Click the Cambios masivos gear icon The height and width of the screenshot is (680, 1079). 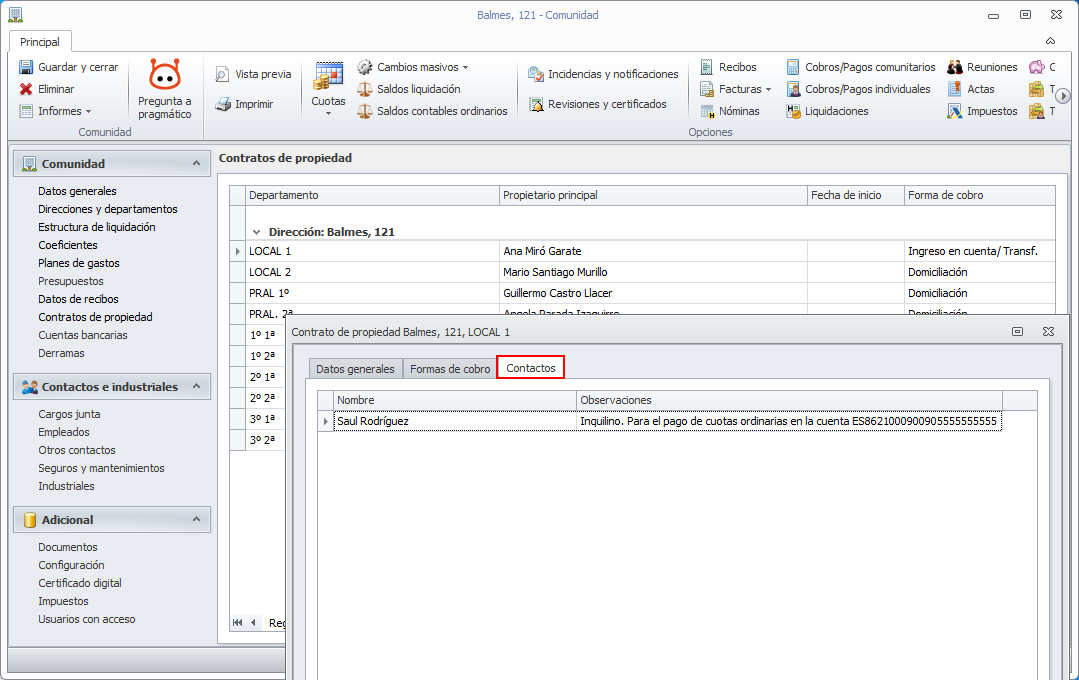tap(365, 67)
